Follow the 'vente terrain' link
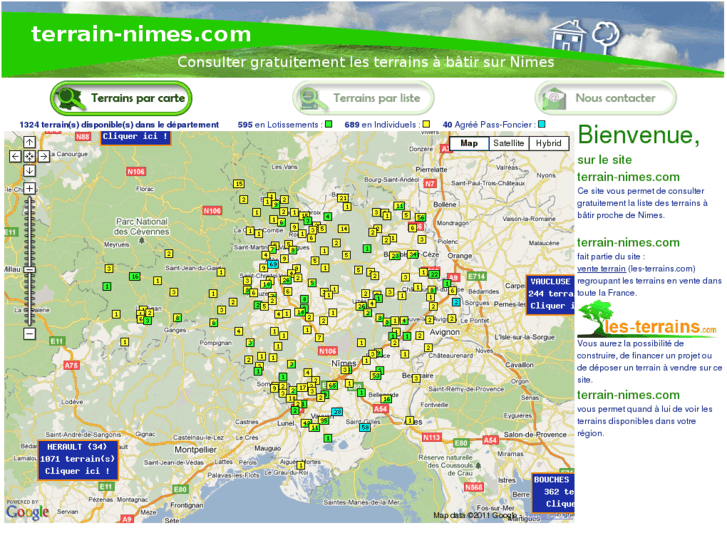 pyautogui.click(x=601, y=269)
